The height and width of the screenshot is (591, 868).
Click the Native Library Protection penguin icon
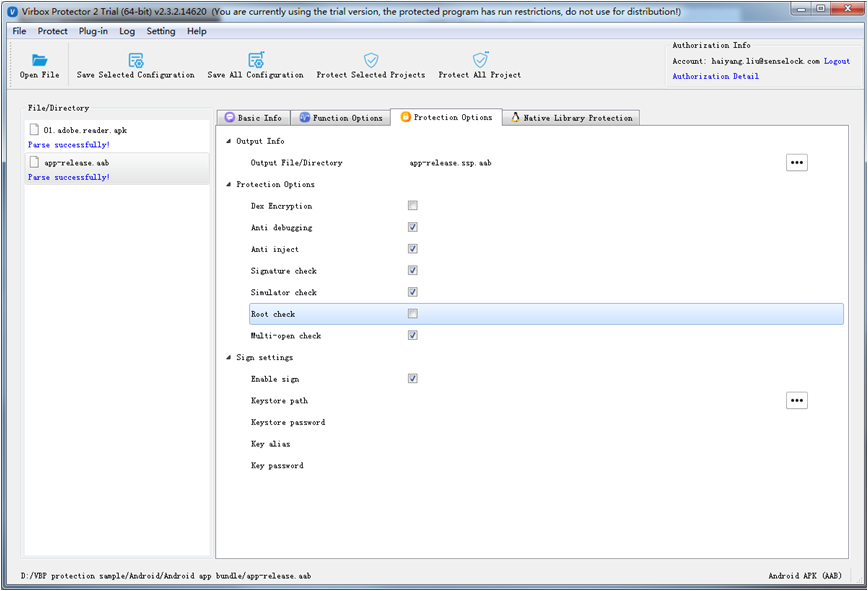515,117
